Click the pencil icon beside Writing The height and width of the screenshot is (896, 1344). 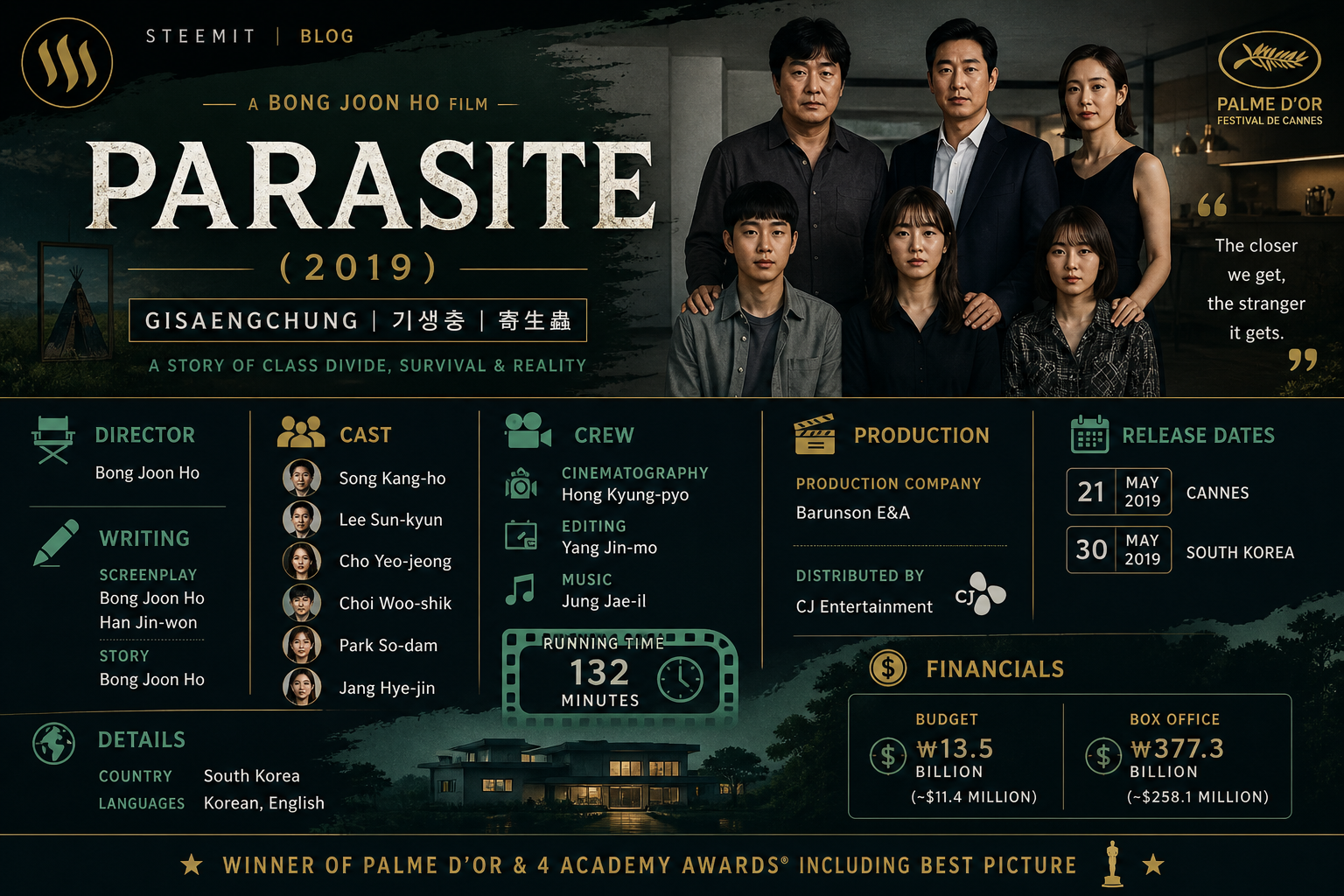pyautogui.click(x=56, y=543)
